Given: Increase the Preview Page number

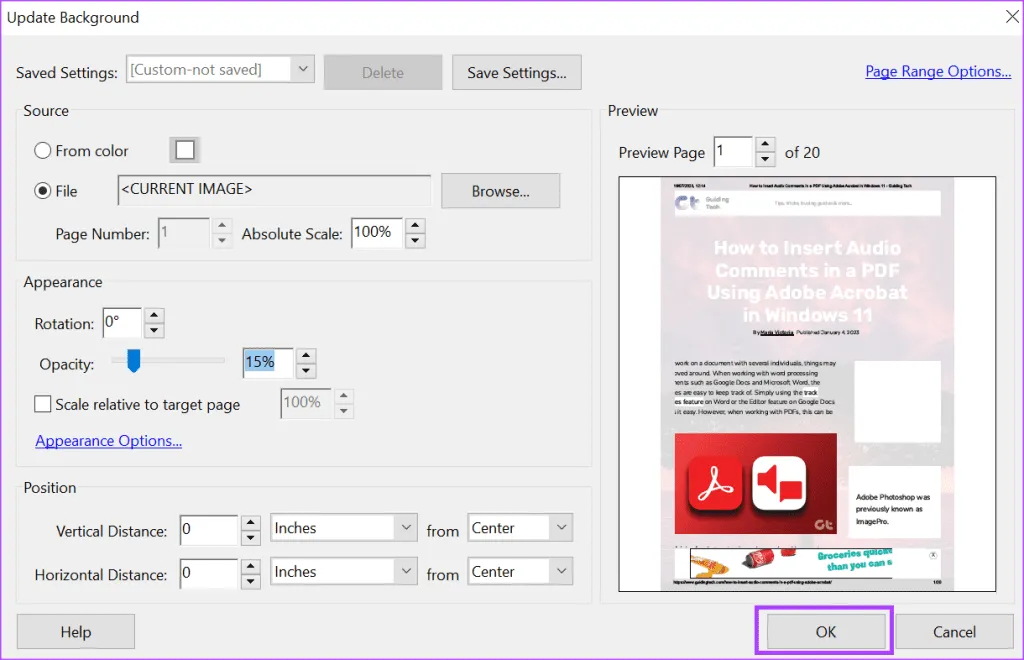Looking at the screenshot, I should (765, 145).
